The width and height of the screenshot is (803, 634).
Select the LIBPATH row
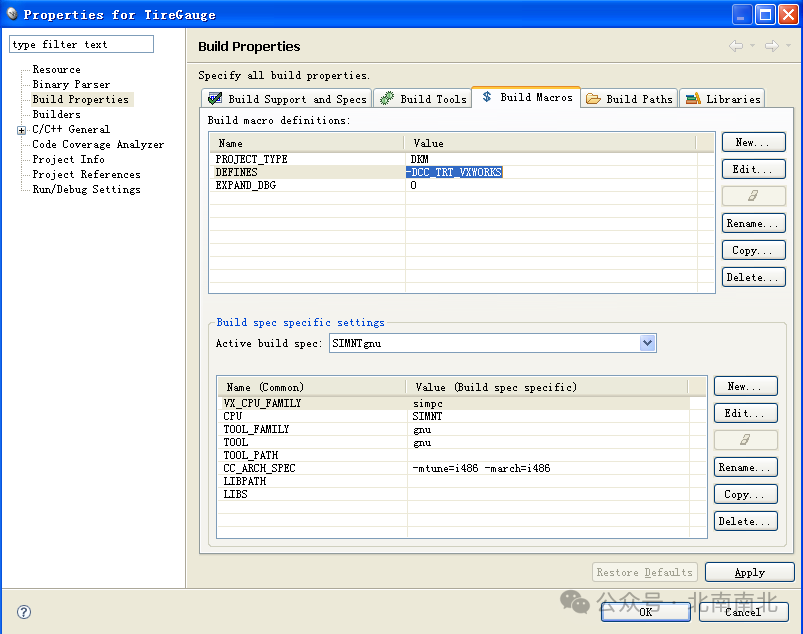coord(454,481)
